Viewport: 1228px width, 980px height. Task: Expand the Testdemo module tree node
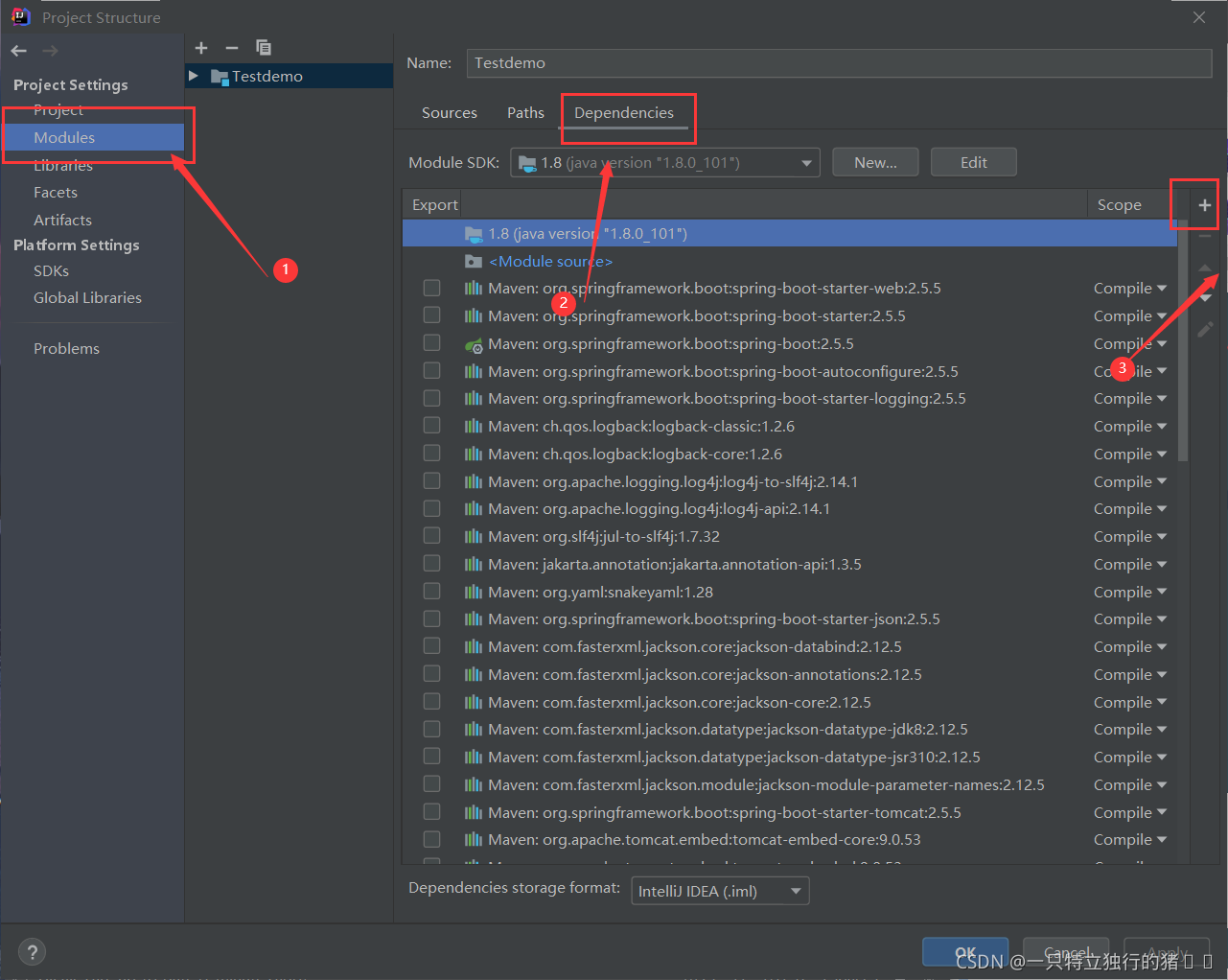click(x=194, y=76)
